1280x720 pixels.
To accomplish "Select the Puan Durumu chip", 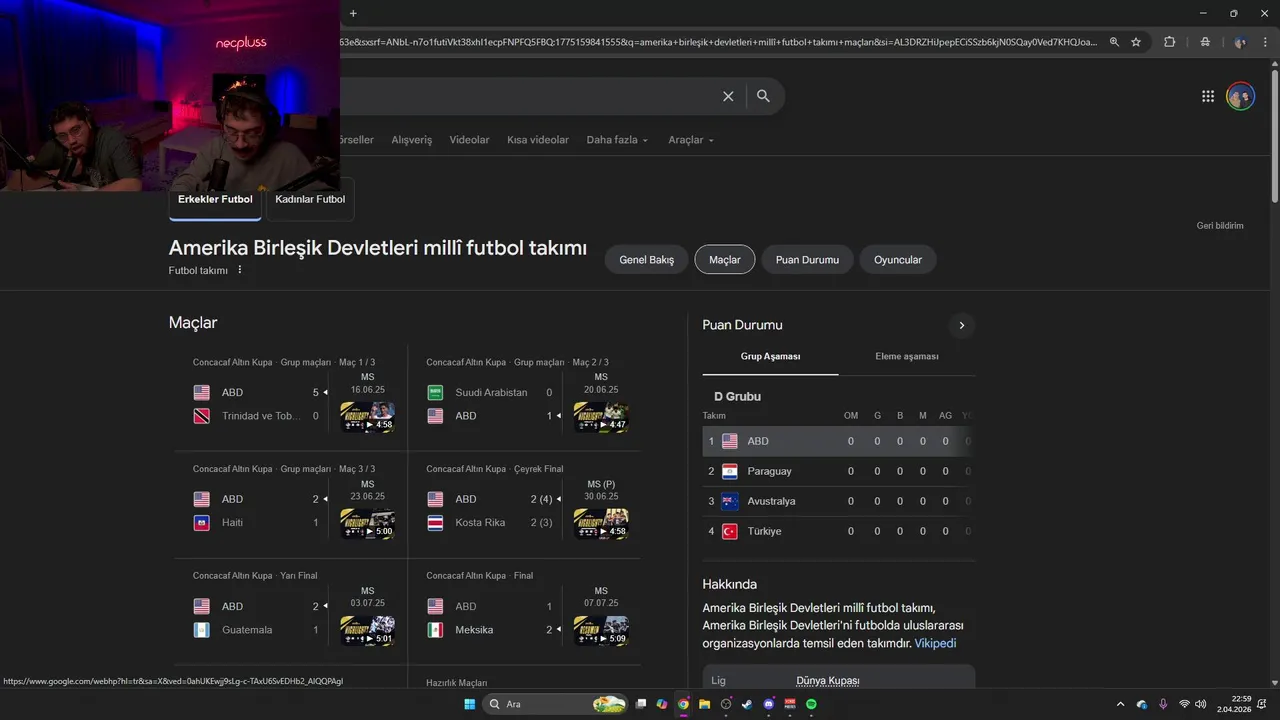I will pyautogui.click(x=807, y=260).
